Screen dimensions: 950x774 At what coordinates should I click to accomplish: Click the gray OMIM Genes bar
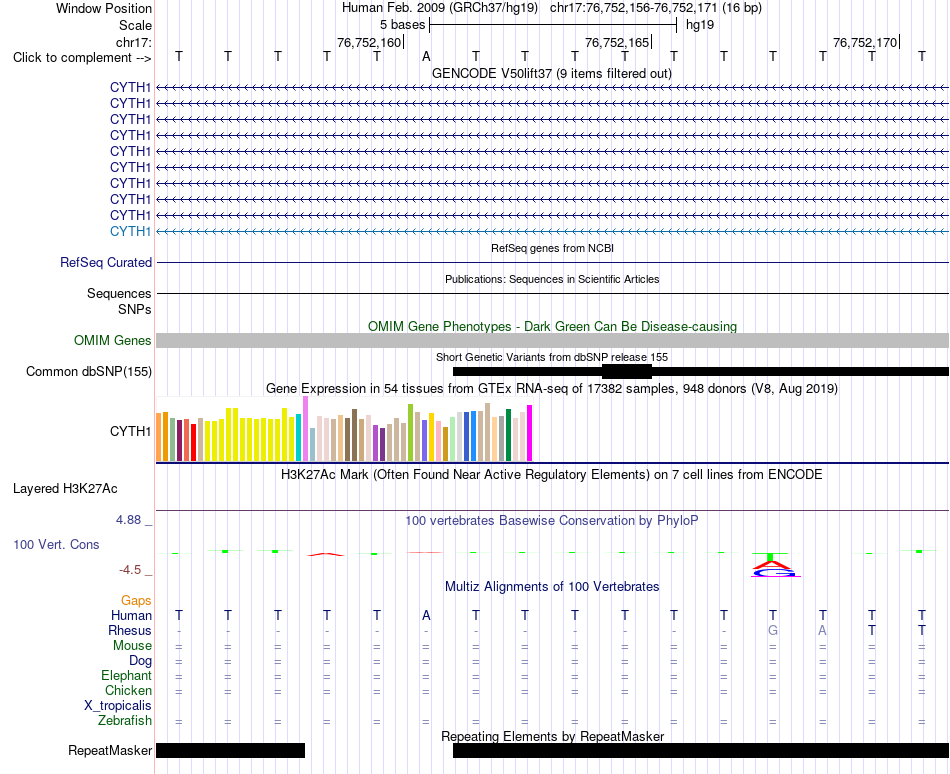pos(552,340)
